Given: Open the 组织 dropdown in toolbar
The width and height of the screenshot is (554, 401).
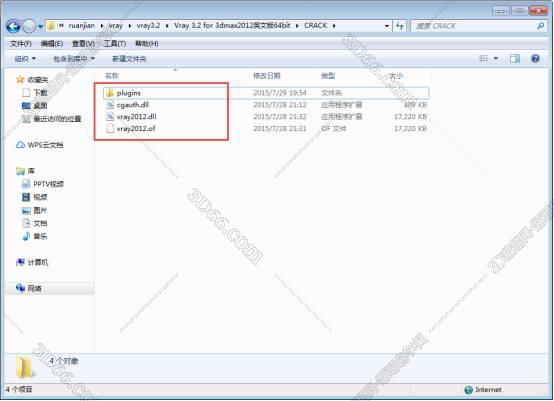Looking at the screenshot, I should pos(25,59).
